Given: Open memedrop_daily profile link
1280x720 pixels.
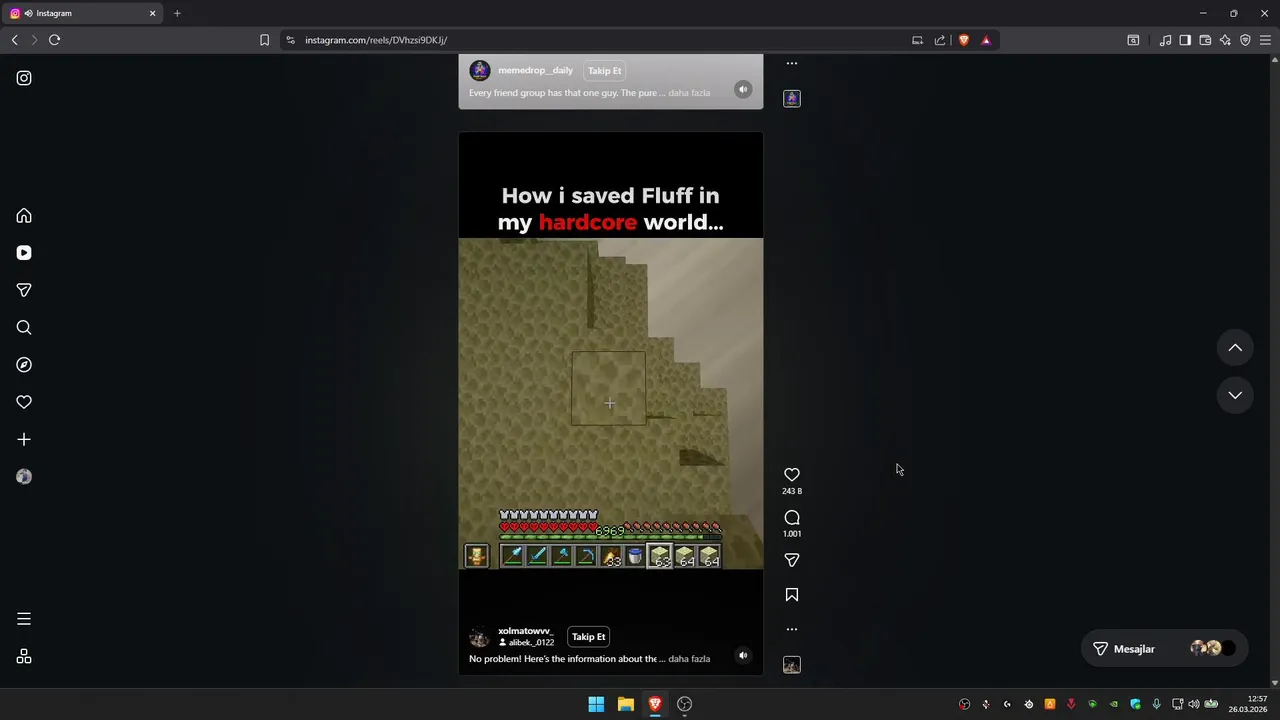Looking at the screenshot, I should click(536, 71).
